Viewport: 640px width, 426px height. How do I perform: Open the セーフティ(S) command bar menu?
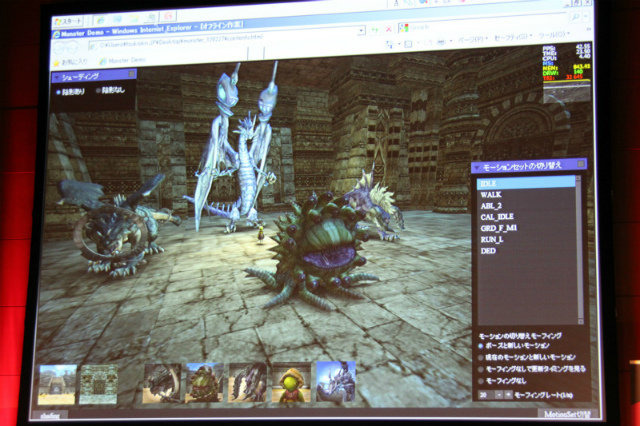point(513,38)
